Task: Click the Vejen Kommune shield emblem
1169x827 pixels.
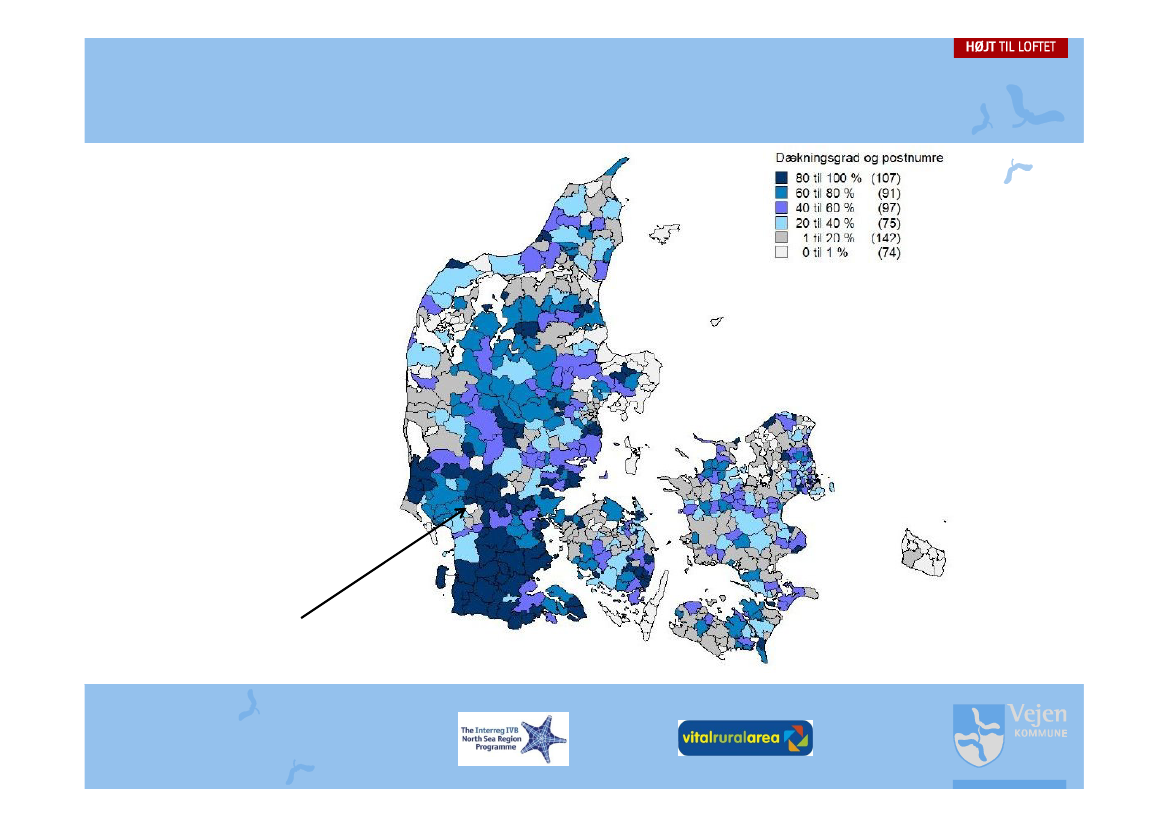Action: click(x=977, y=735)
